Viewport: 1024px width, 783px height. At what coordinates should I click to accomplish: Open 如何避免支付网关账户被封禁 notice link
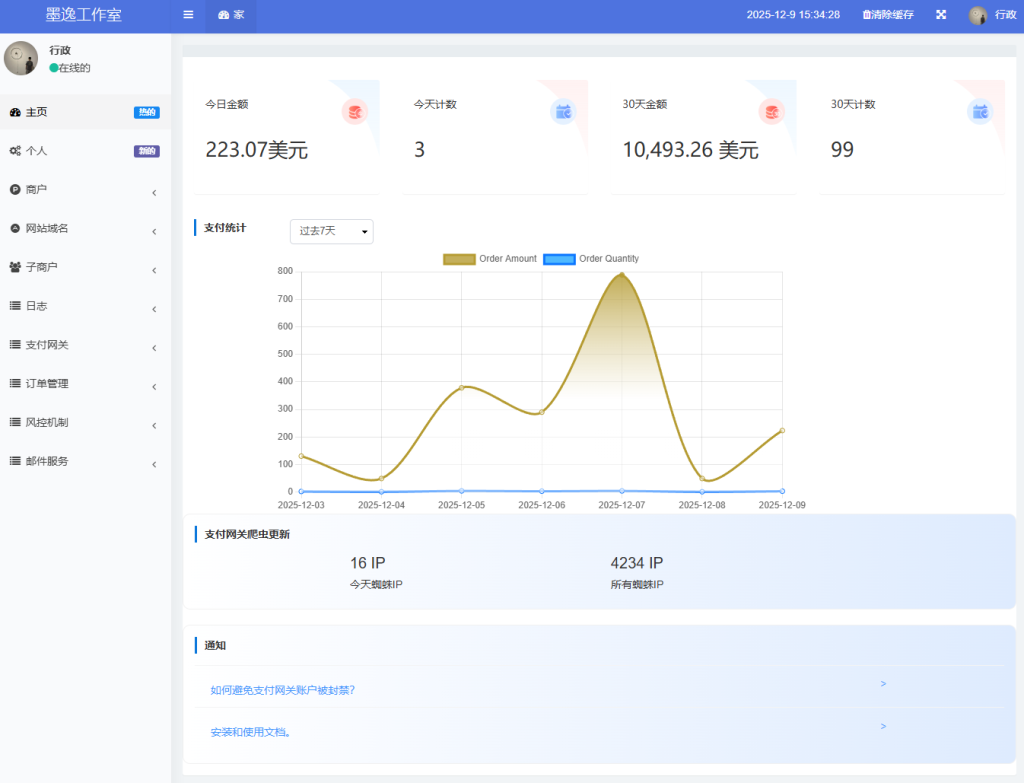tap(283, 690)
